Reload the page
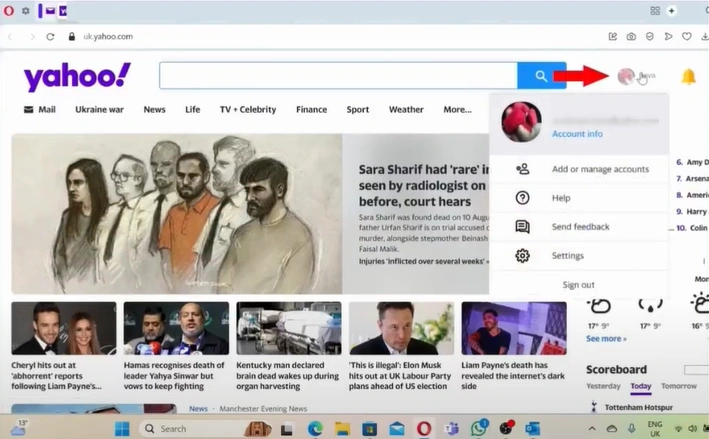Image resolution: width=709 pixels, height=439 pixels. [x=50, y=37]
